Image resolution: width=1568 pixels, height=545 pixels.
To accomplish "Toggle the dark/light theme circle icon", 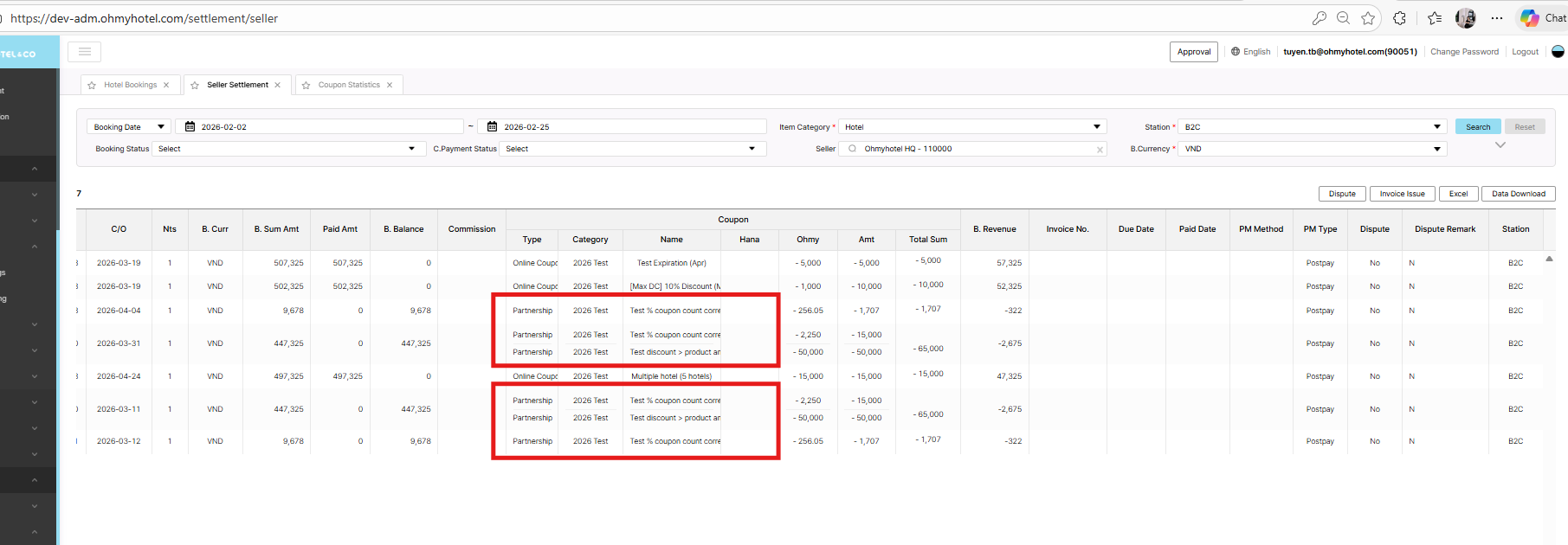I will click(x=1558, y=52).
